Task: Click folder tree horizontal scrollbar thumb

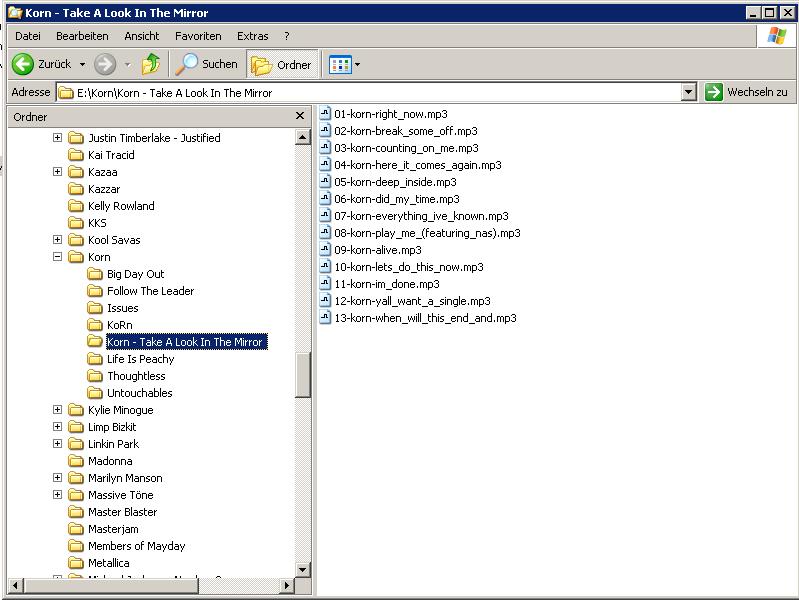Action: click(x=111, y=585)
